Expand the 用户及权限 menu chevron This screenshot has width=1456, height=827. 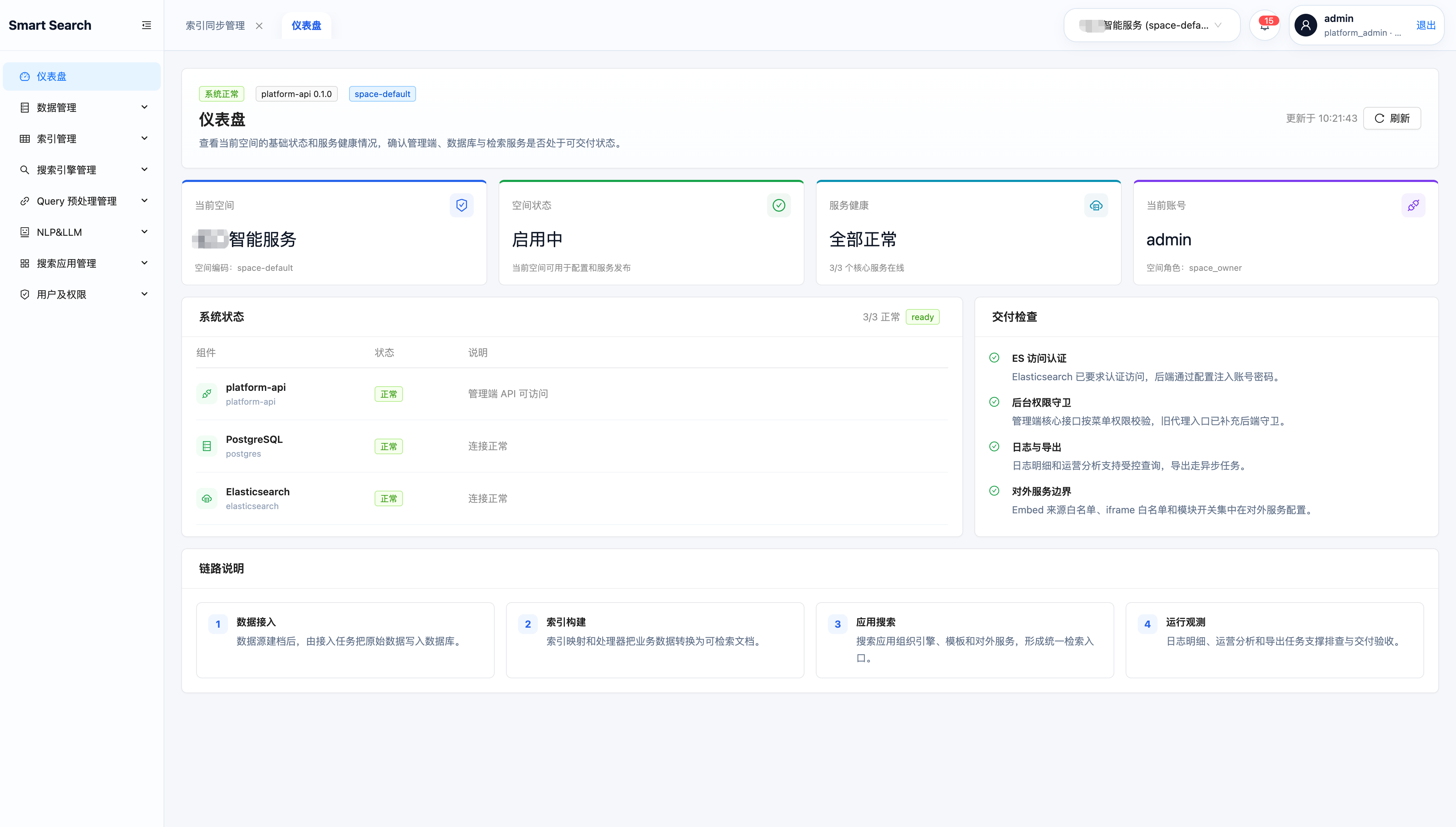(x=144, y=295)
